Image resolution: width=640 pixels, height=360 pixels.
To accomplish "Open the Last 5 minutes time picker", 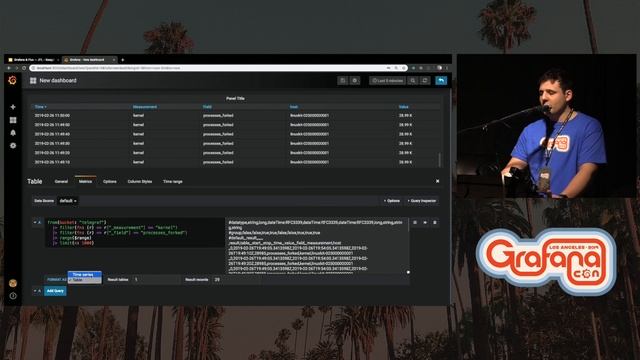I will [387, 80].
